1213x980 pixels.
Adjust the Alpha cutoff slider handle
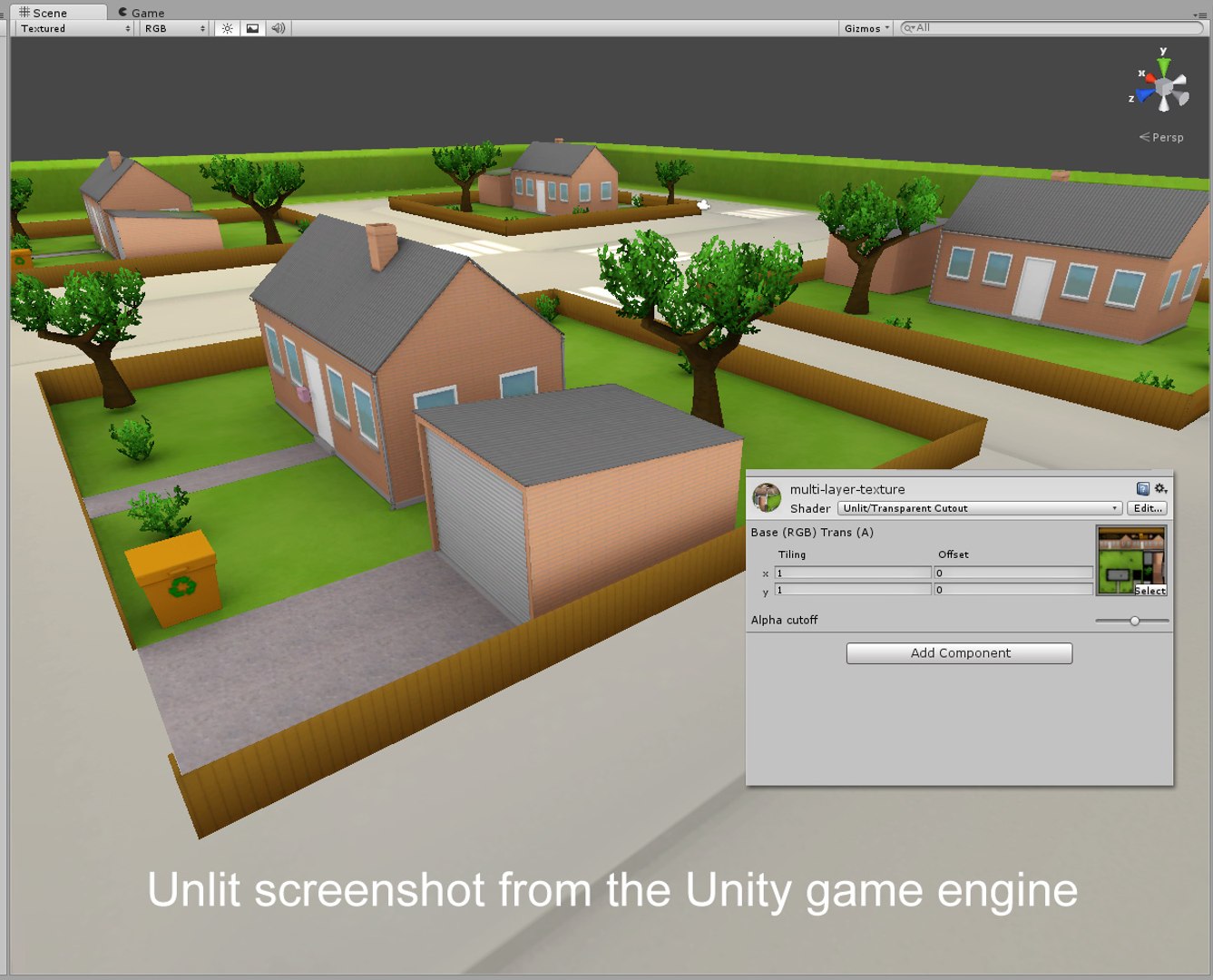[x=1134, y=621]
